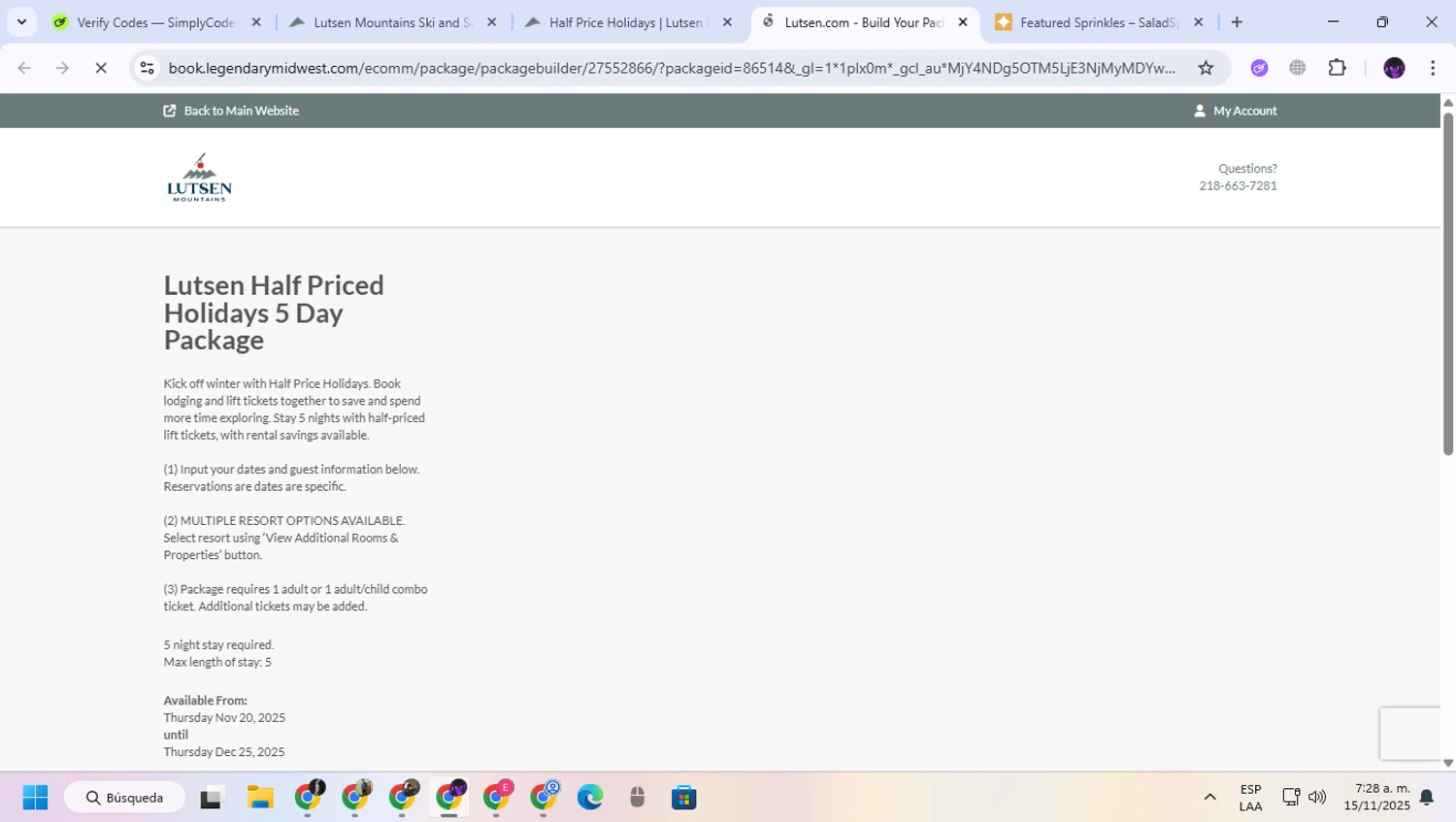This screenshot has width=1456, height=822.
Task: Open the sixth Chrome taskbar icon
Action: 544,798
